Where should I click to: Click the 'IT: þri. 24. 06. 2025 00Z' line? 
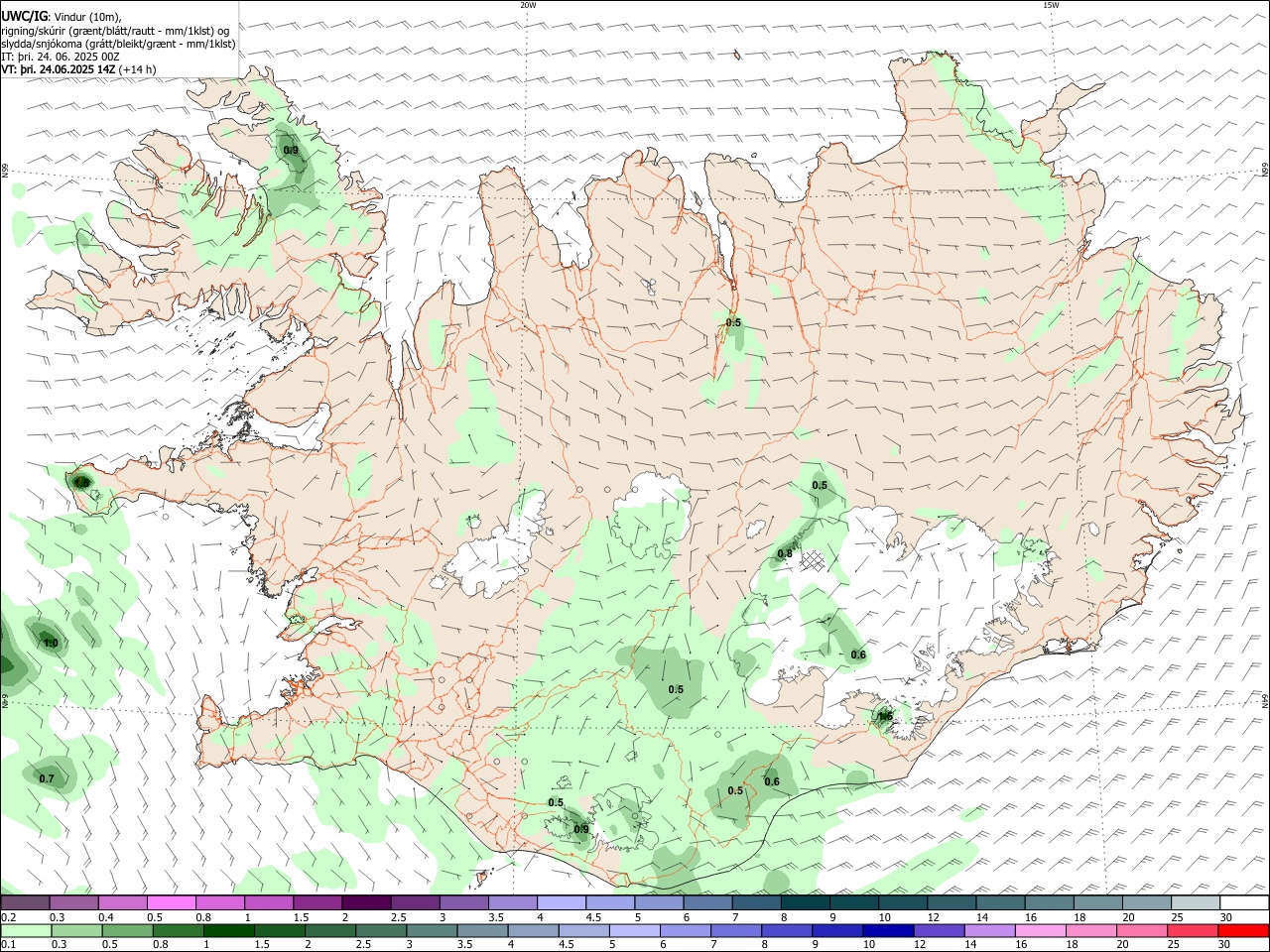[61, 57]
